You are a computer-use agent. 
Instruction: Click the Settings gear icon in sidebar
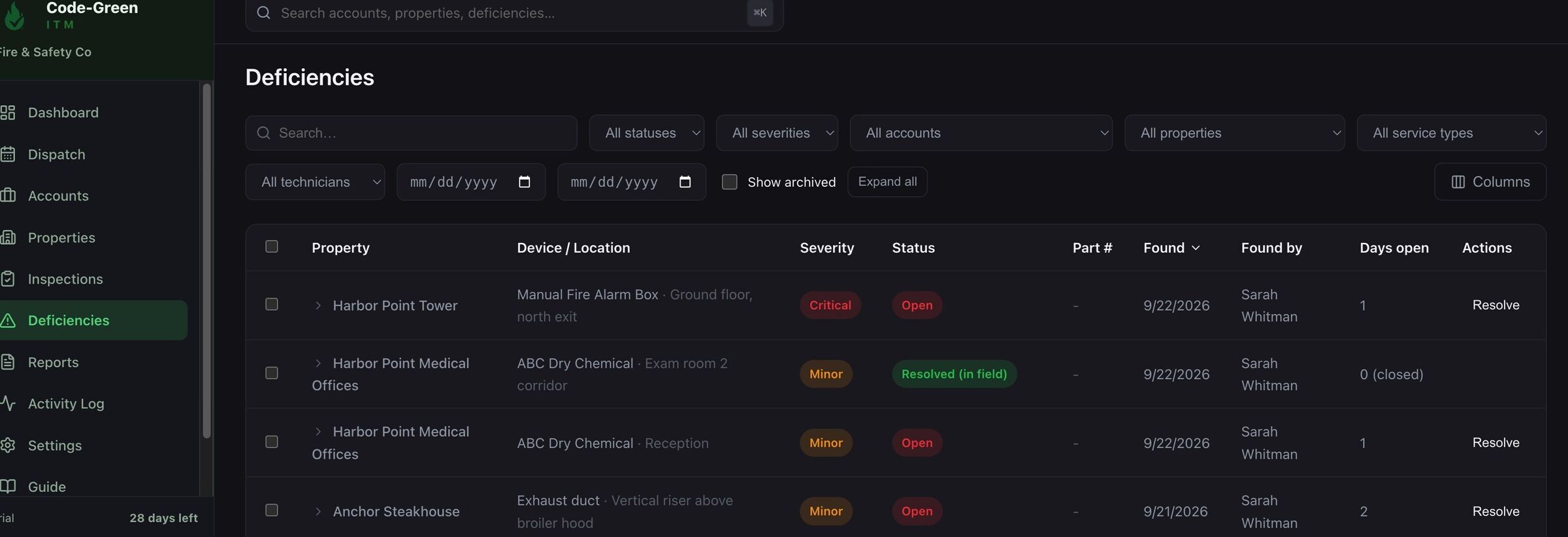click(x=8, y=446)
